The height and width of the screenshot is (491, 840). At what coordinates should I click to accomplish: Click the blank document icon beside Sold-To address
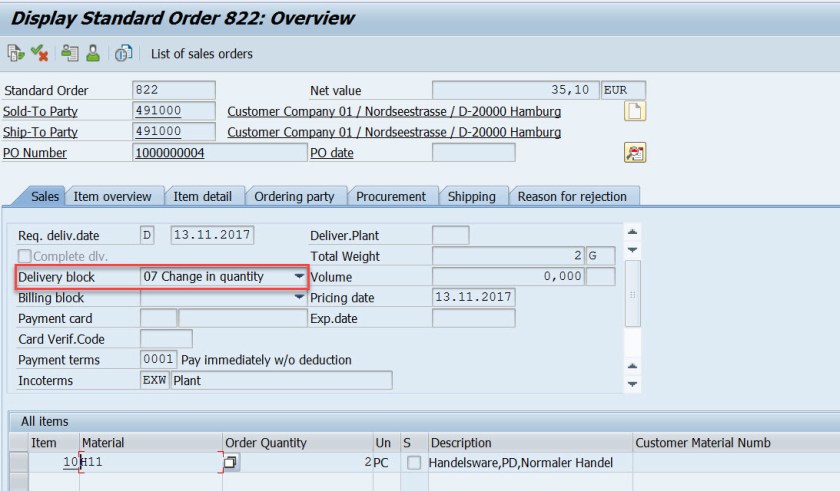click(634, 111)
